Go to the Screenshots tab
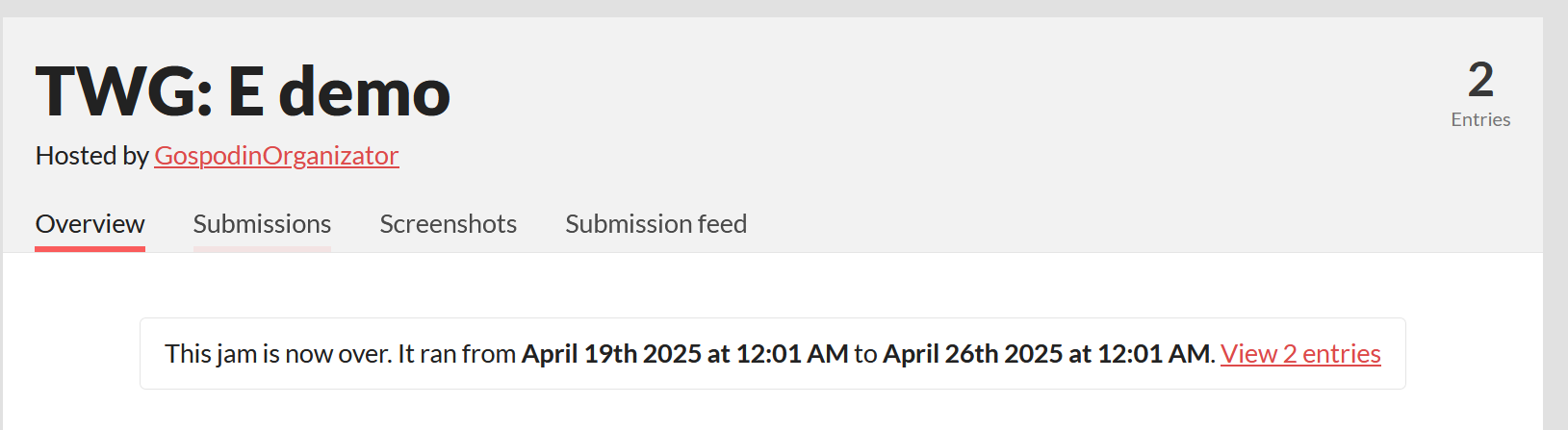The height and width of the screenshot is (430, 1568). click(448, 224)
